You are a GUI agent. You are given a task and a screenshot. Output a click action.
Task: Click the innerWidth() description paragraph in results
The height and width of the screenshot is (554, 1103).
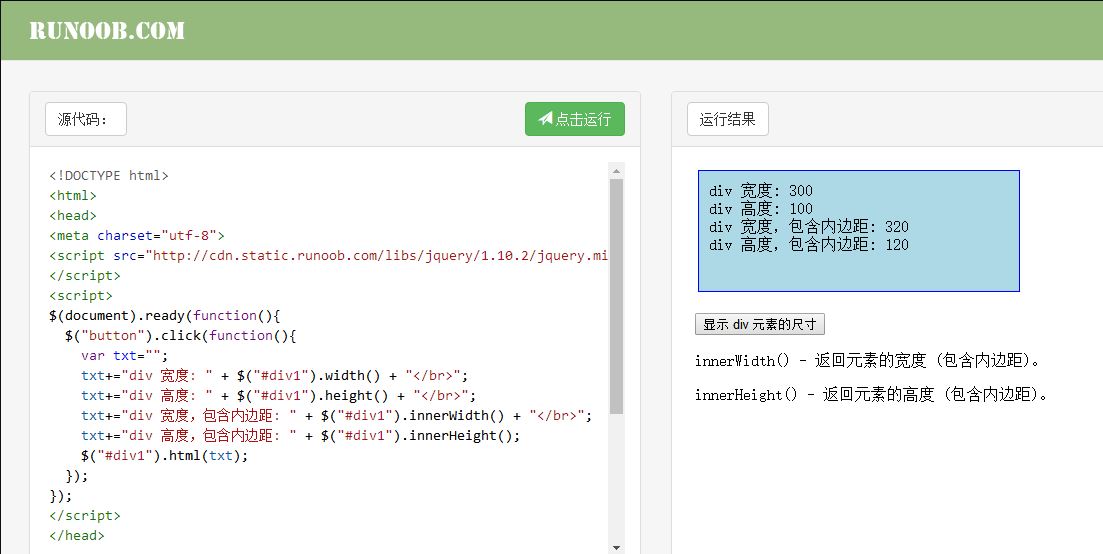pyautogui.click(x=868, y=361)
